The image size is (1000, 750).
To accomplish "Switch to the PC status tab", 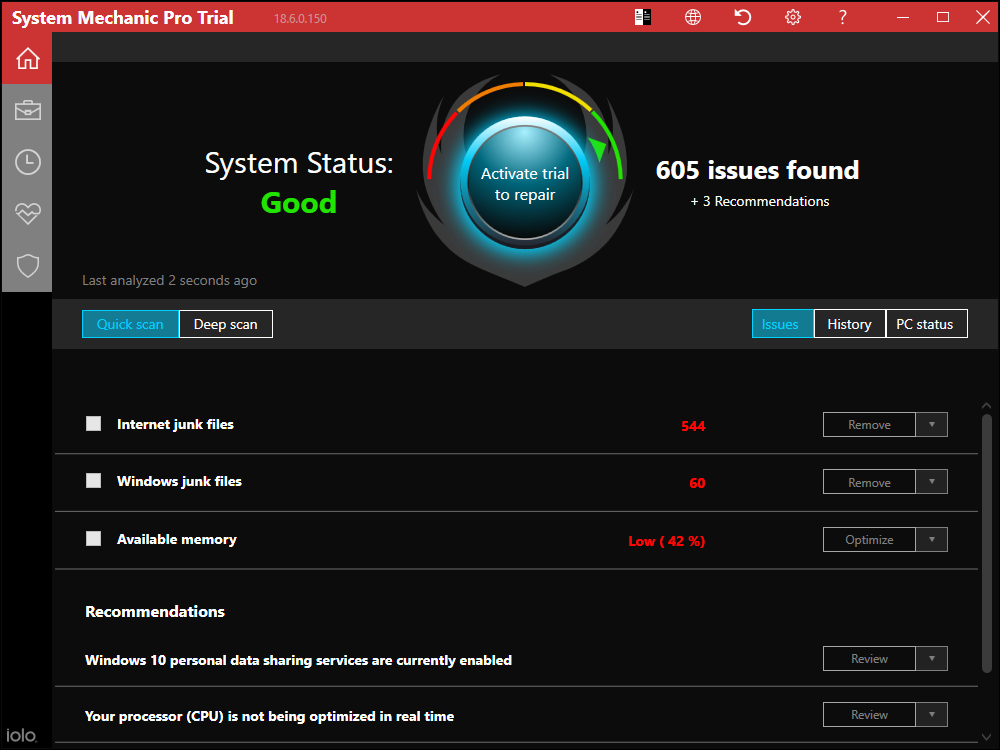I will pyautogui.click(x=926, y=323).
